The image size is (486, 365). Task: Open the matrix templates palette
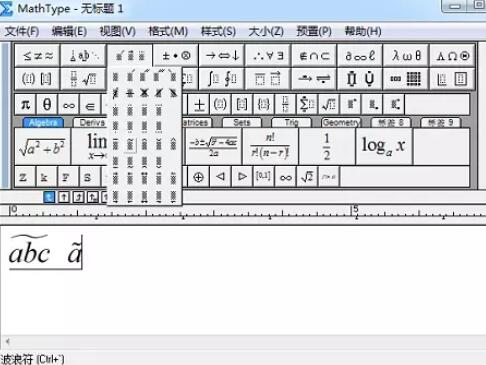[x=406, y=79]
